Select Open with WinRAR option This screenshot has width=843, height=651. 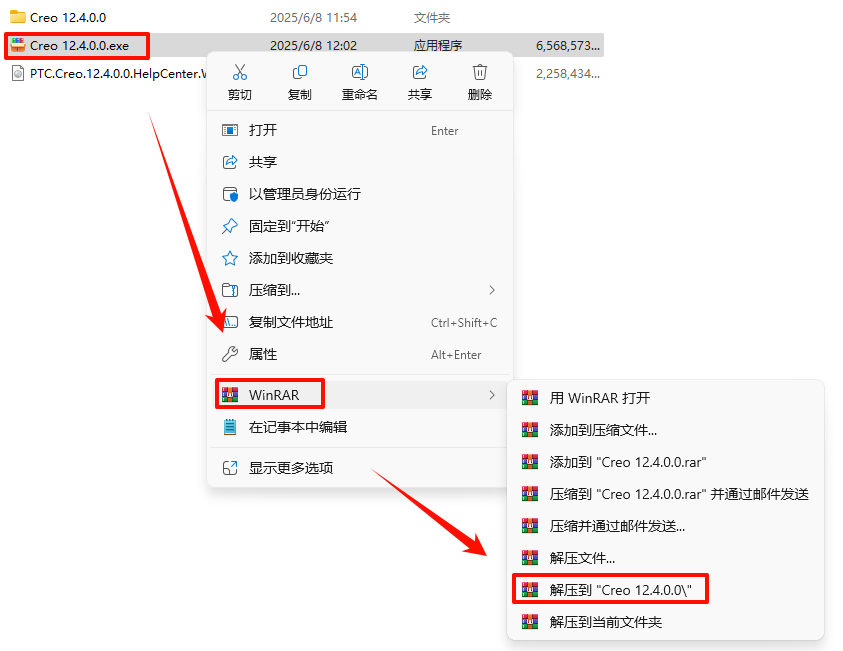click(x=665, y=398)
